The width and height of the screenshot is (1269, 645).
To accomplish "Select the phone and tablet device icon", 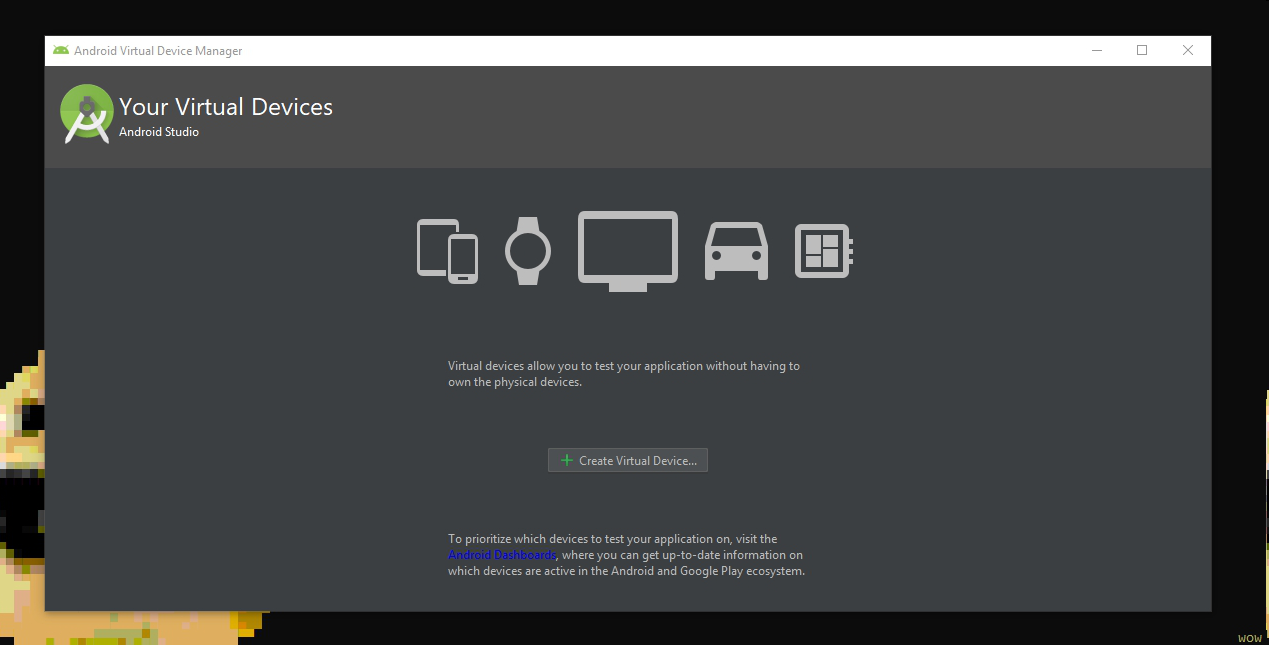I will pyautogui.click(x=446, y=250).
